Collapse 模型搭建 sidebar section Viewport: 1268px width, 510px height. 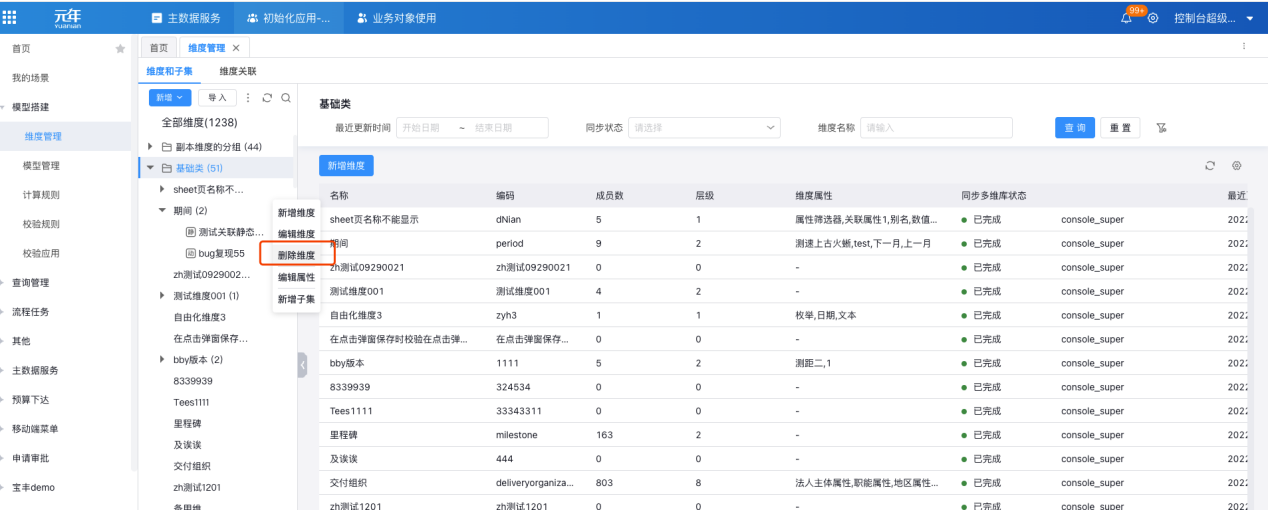[4, 107]
